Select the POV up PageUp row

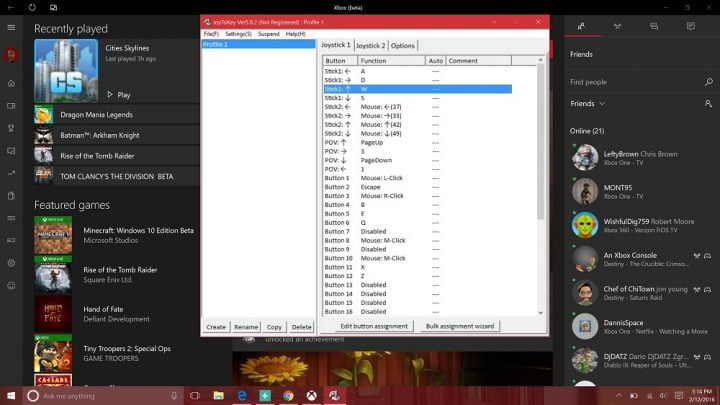coord(417,142)
